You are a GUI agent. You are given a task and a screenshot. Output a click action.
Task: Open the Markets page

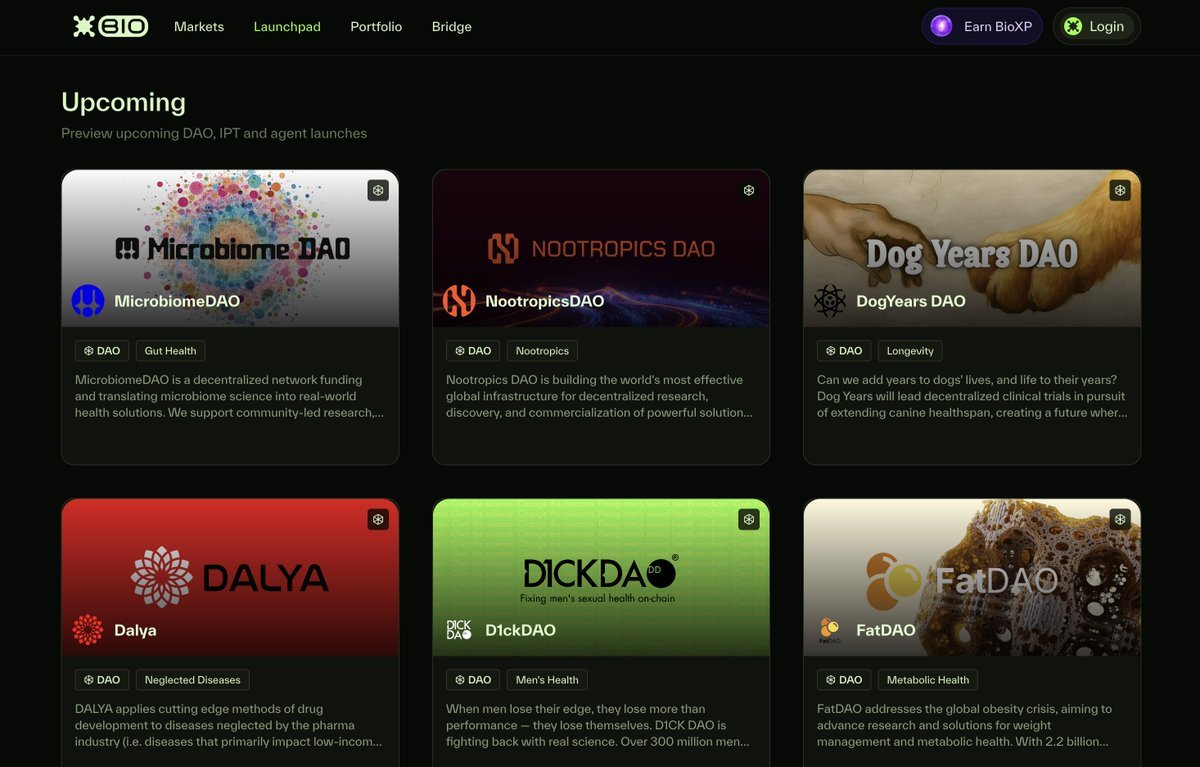point(199,27)
